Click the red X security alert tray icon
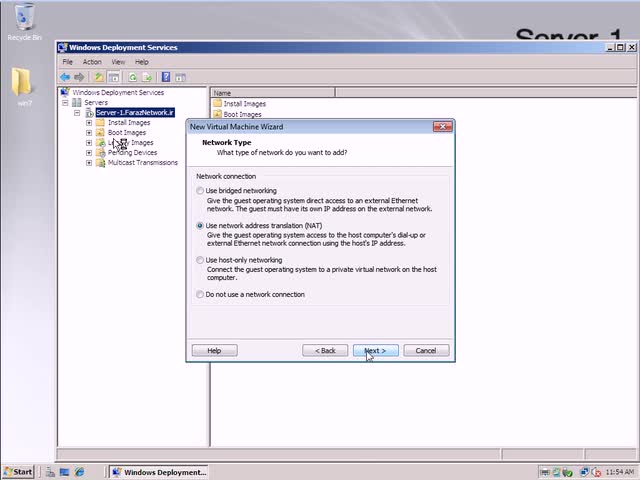The width and height of the screenshot is (640, 480). point(596,472)
